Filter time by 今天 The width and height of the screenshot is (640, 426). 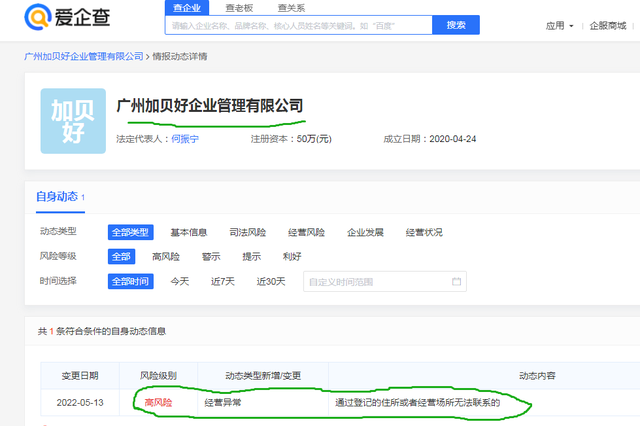pos(180,282)
